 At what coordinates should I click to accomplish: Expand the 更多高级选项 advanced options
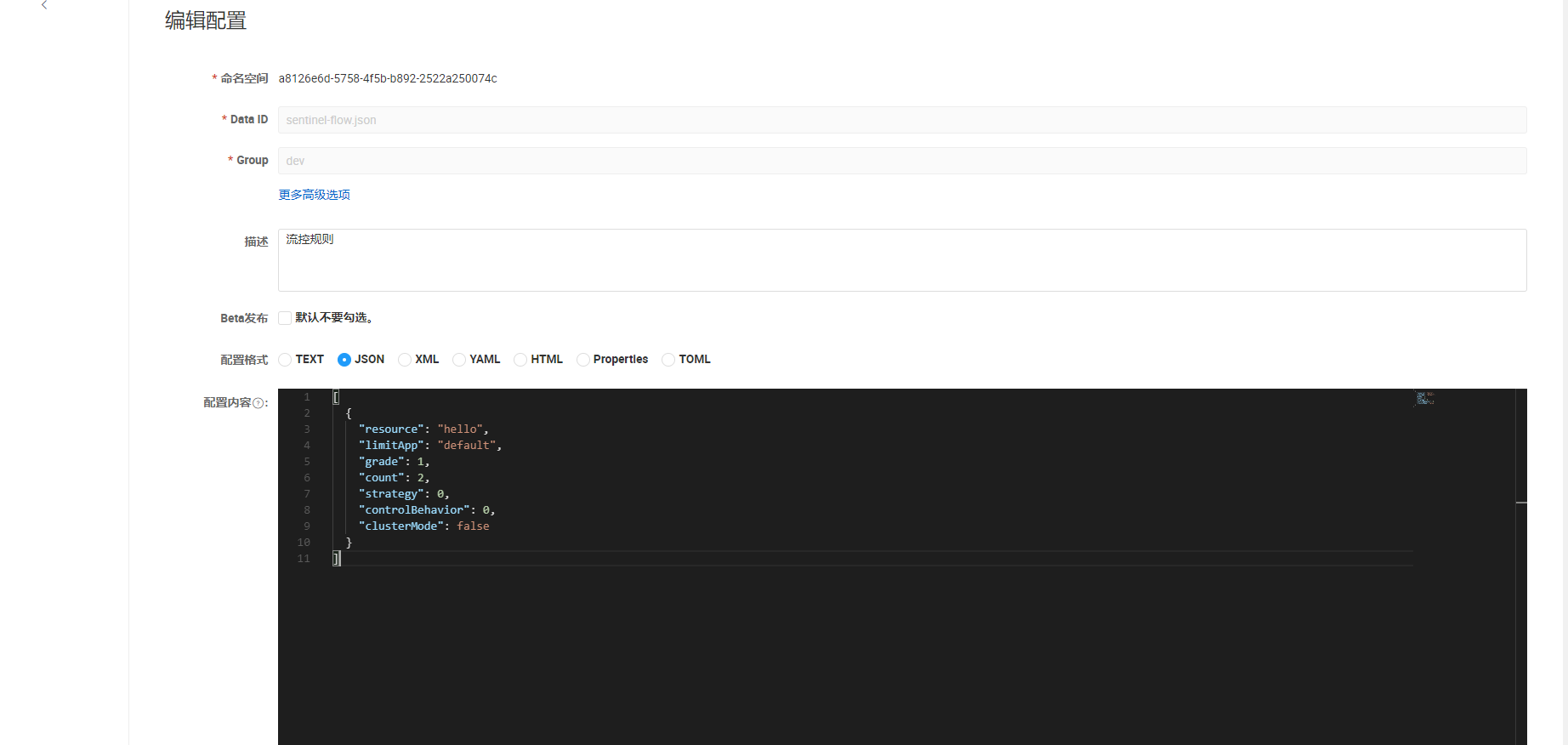314,195
